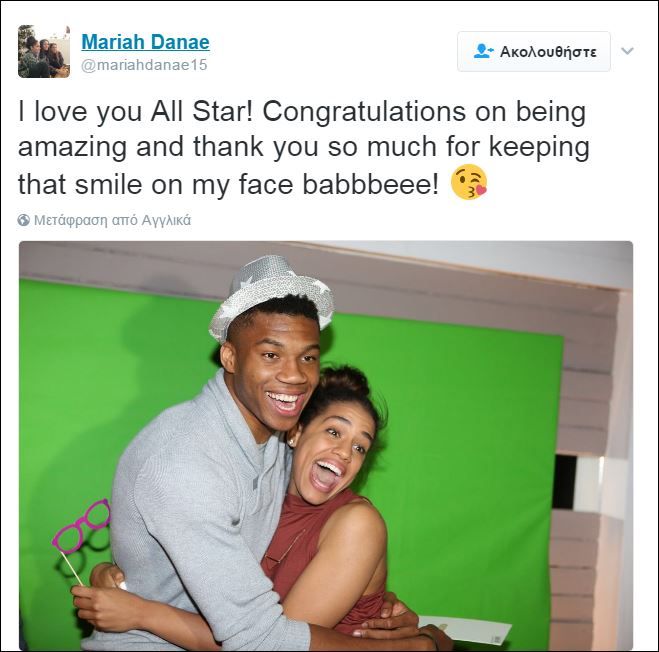Open the Mariah Danae name link
The image size is (659, 652).
(x=145, y=42)
